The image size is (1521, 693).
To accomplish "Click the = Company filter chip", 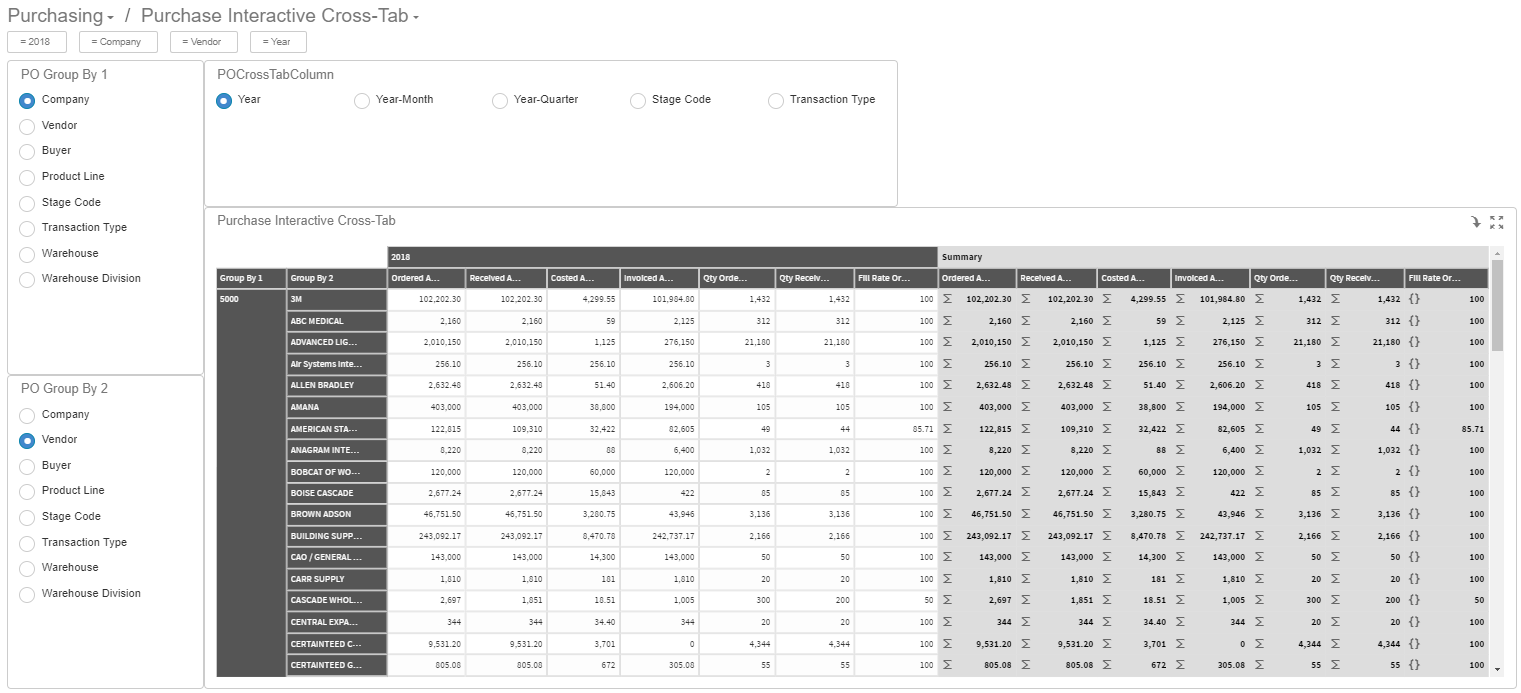I will (x=117, y=41).
